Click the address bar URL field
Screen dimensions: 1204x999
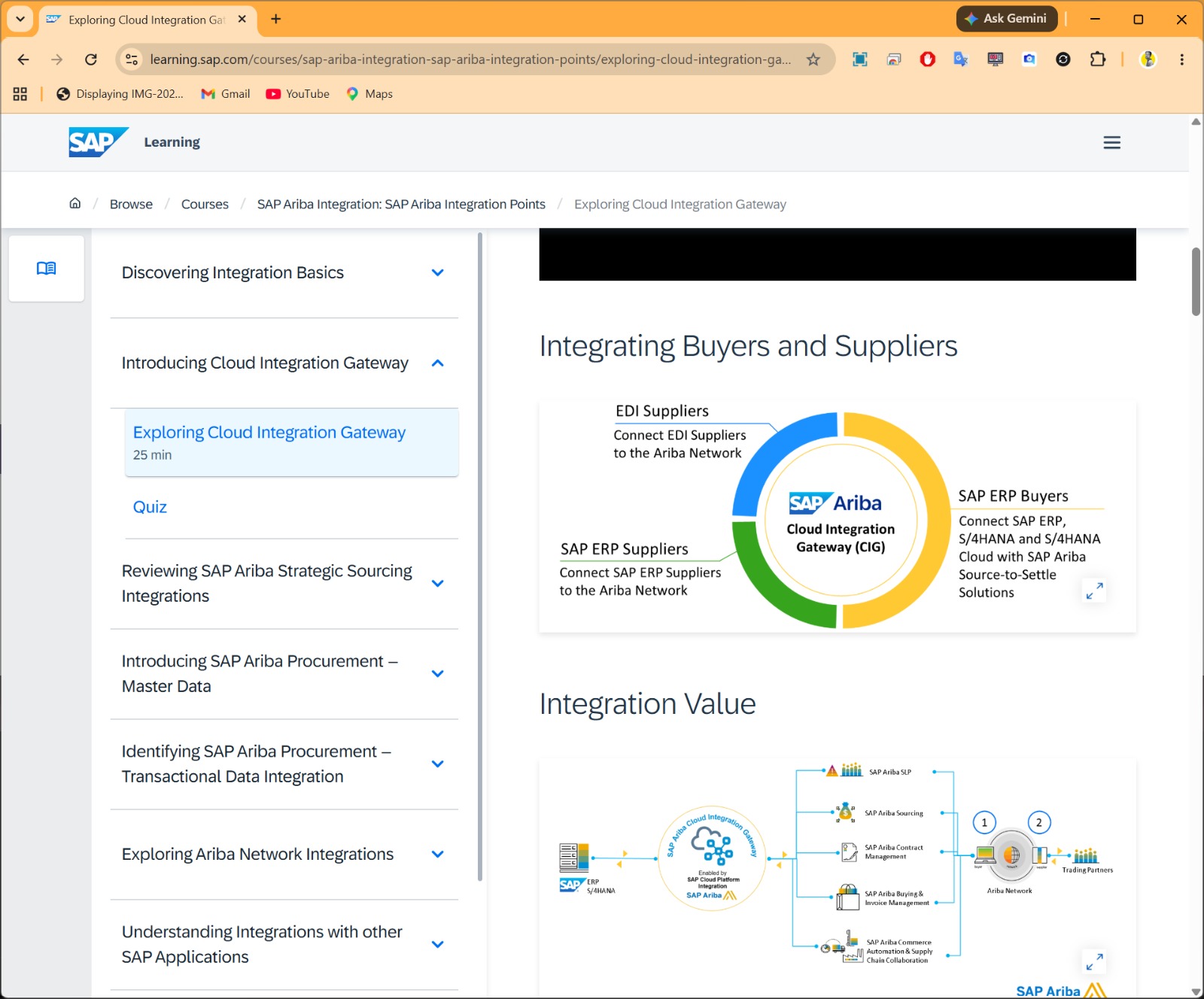coord(470,59)
